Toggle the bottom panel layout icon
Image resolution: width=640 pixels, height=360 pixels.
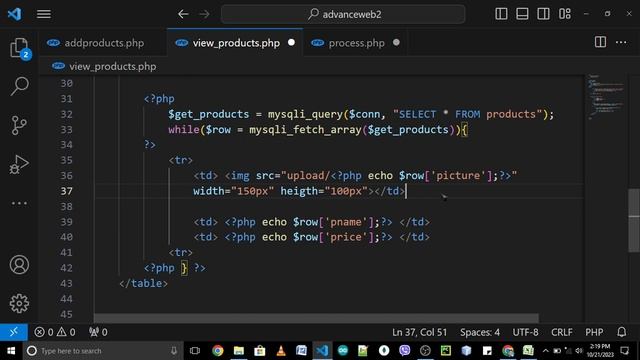tap(522, 14)
